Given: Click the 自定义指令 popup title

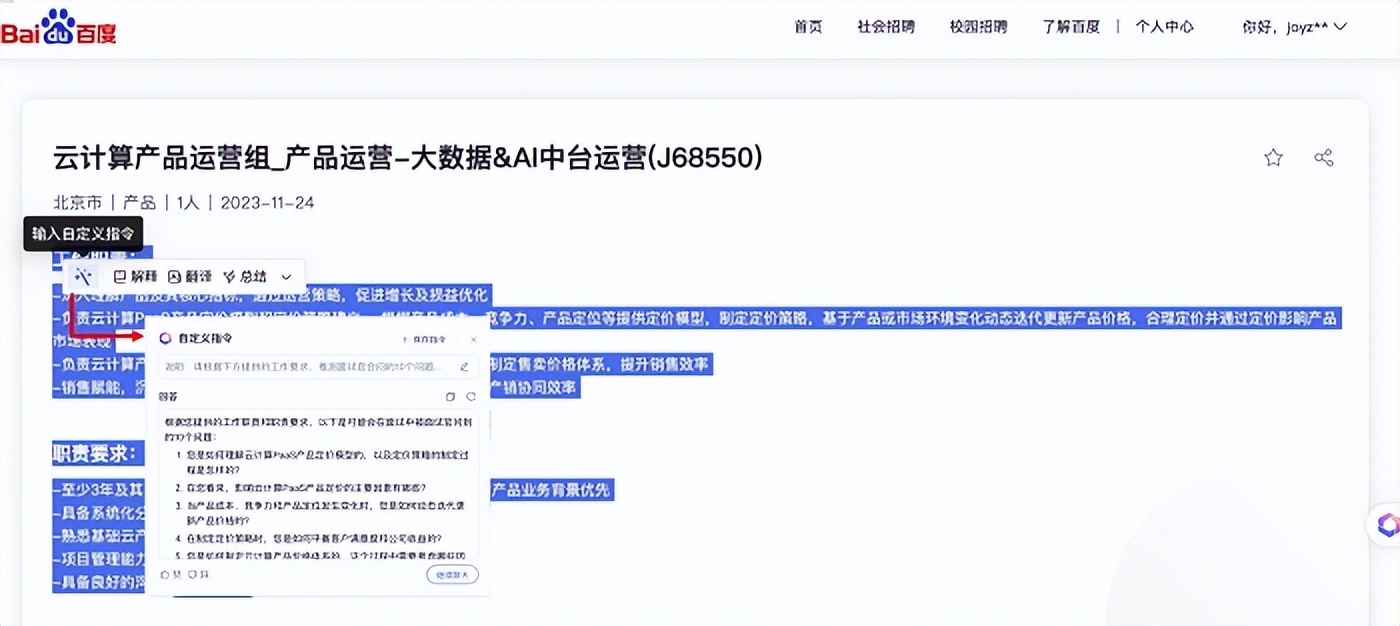Looking at the screenshot, I should 205,339.
